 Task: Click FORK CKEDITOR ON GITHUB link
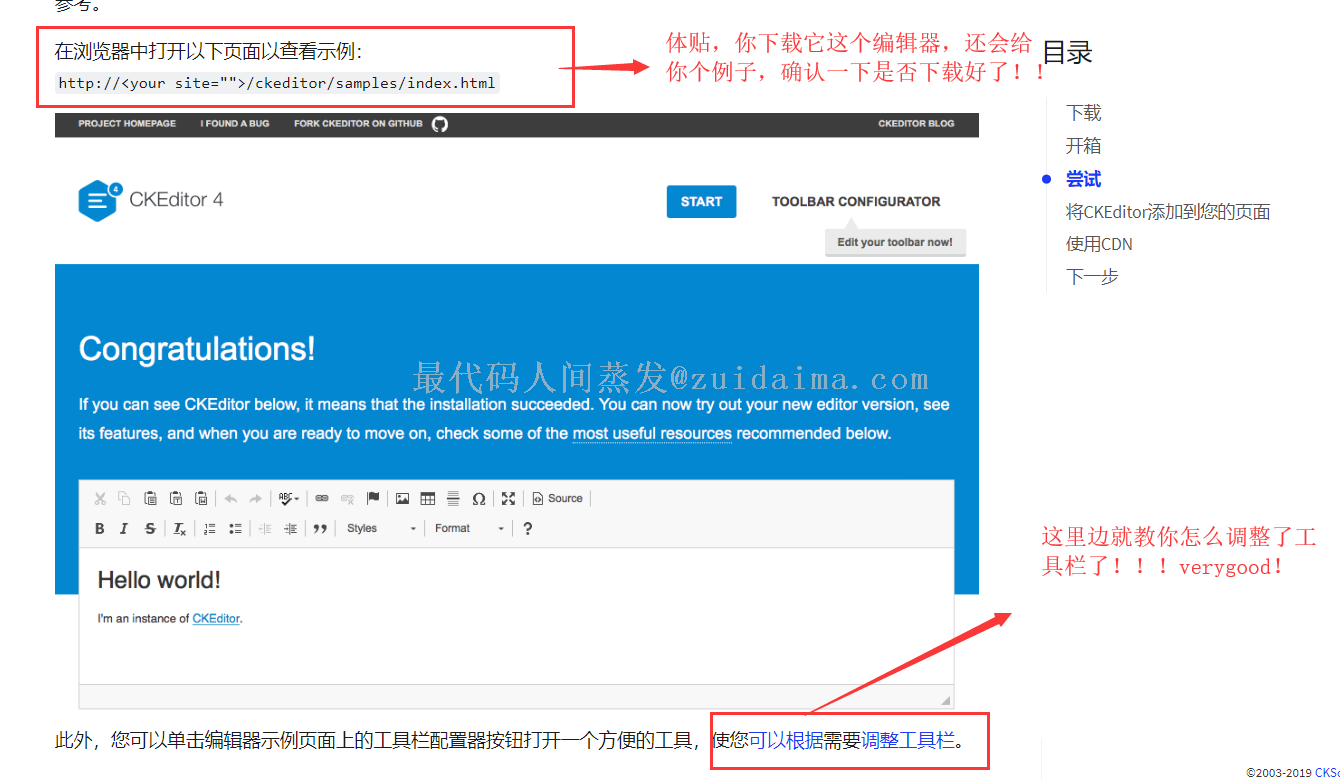click(358, 124)
